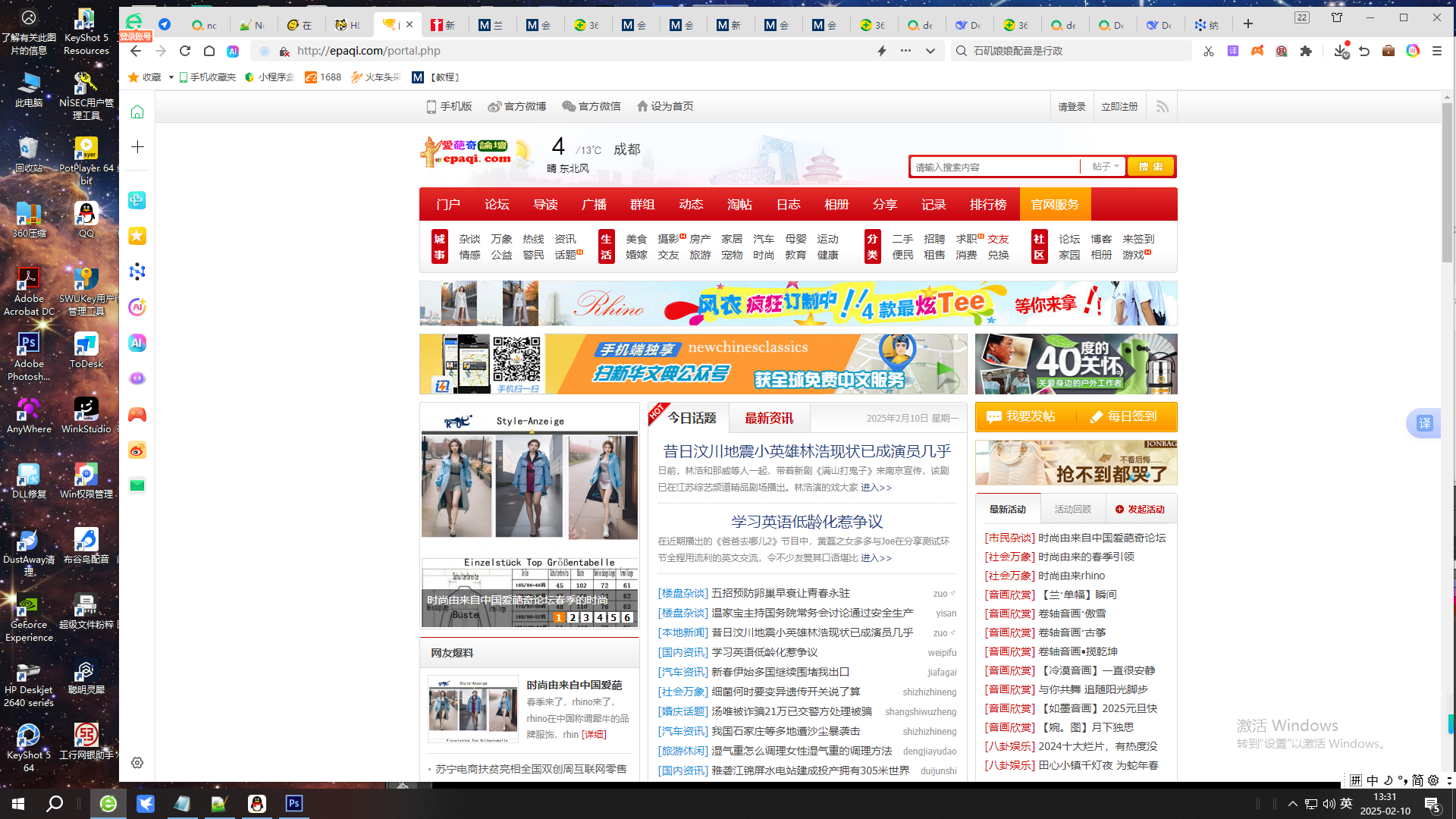Open 手机版 link
The height and width of the screenshot is (819, 1456).
[450, 106]
